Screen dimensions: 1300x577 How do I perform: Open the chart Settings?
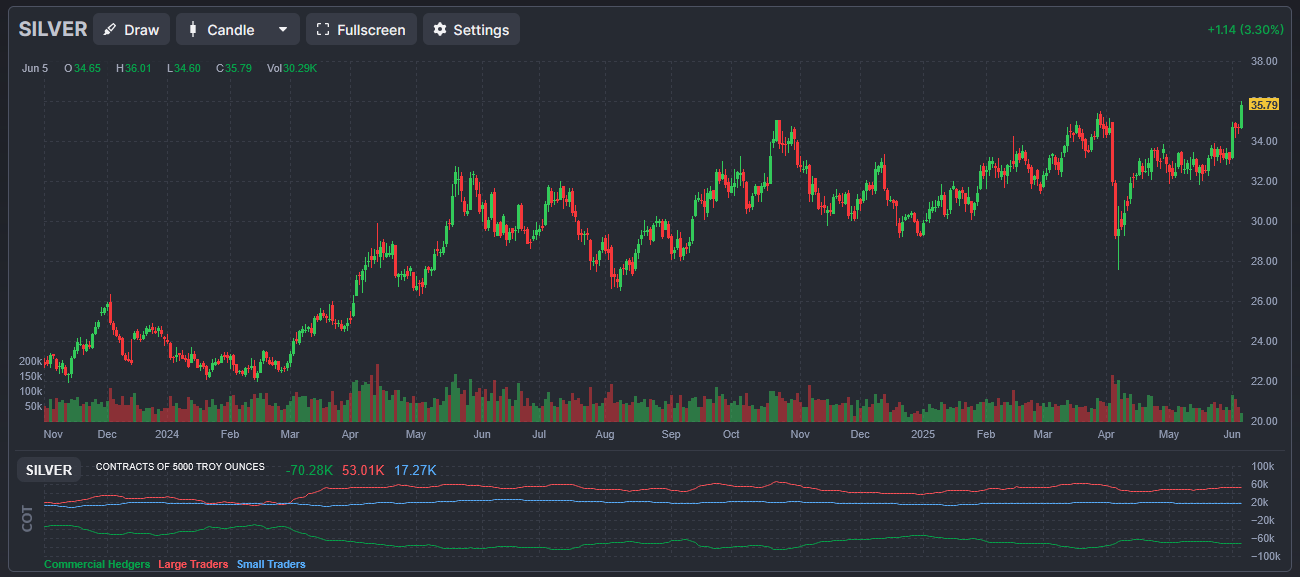pyautogui.click(x=471, y=30)
